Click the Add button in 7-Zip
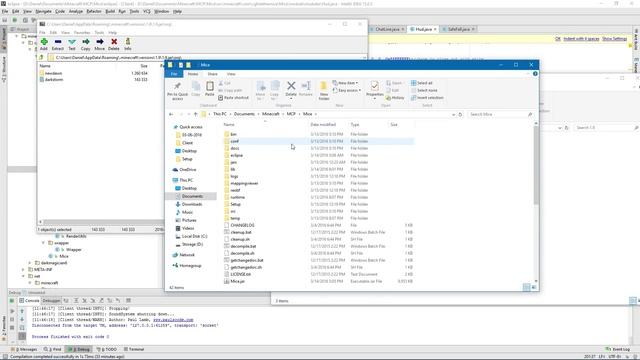The width and height of the screenshot is (640, 360). [x=44, y=44]
